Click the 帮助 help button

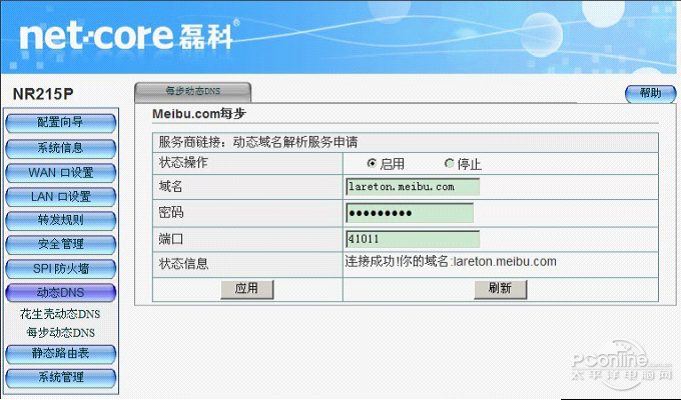[x=649, y=93]
